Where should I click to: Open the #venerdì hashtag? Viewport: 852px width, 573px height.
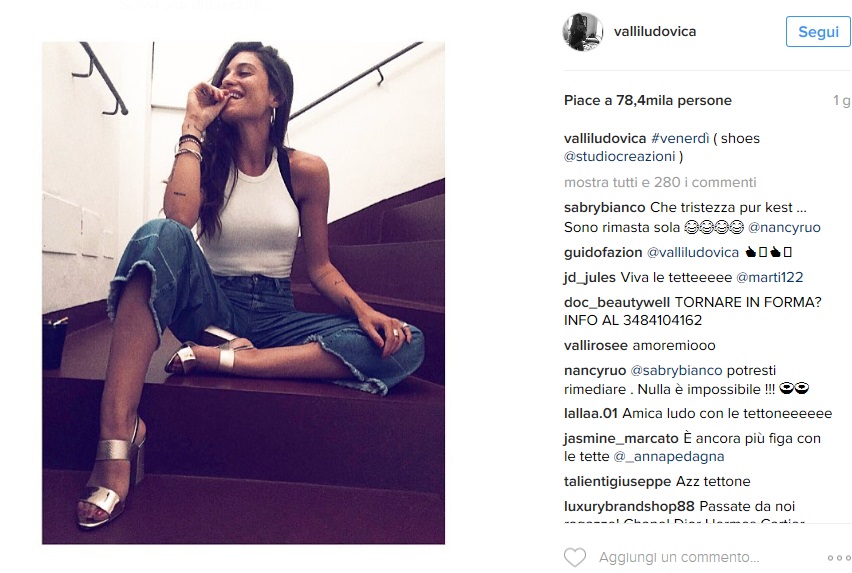pyautogui.click(x=680, y=138)
